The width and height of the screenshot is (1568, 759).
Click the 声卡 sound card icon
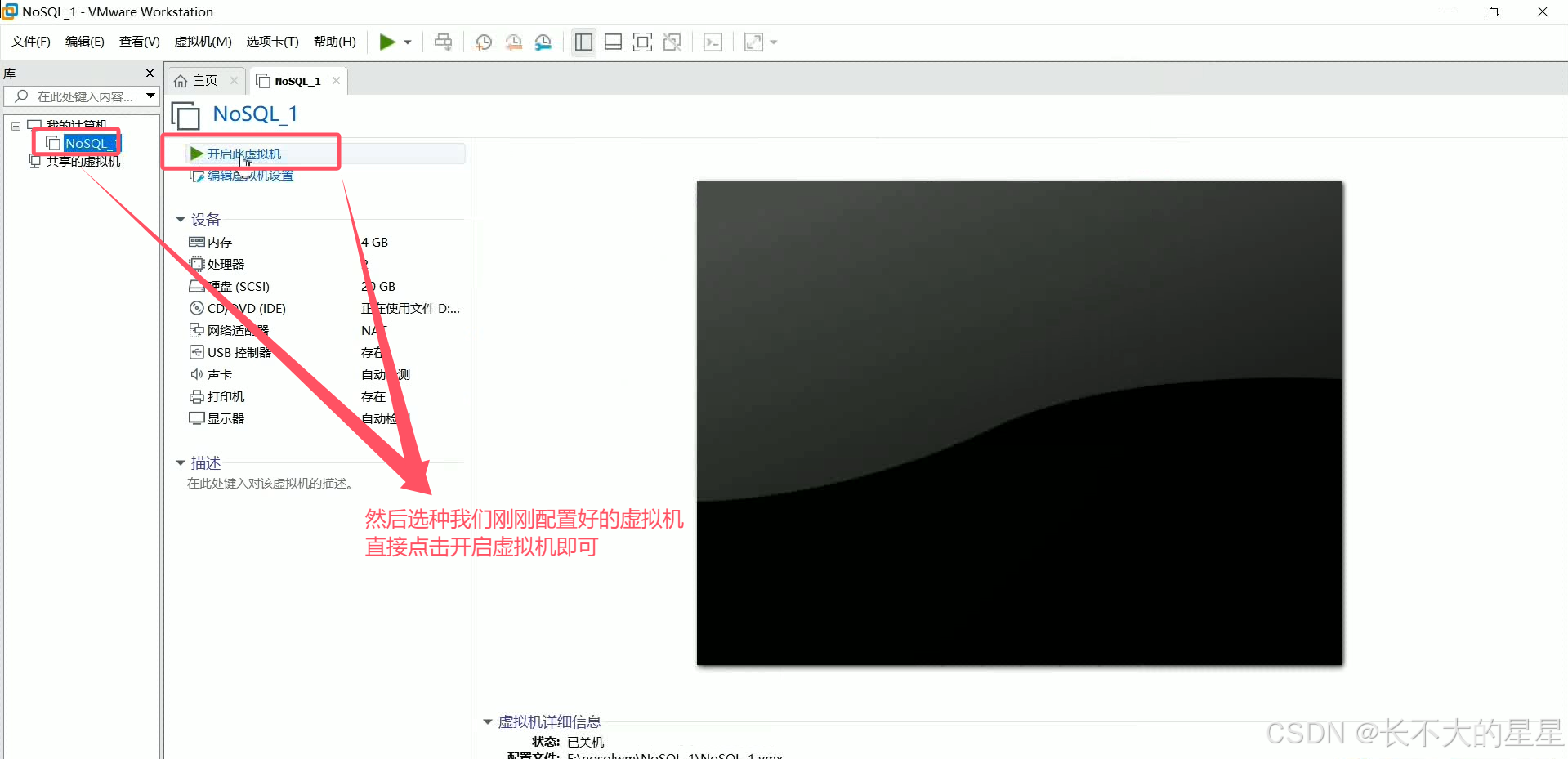197,374
